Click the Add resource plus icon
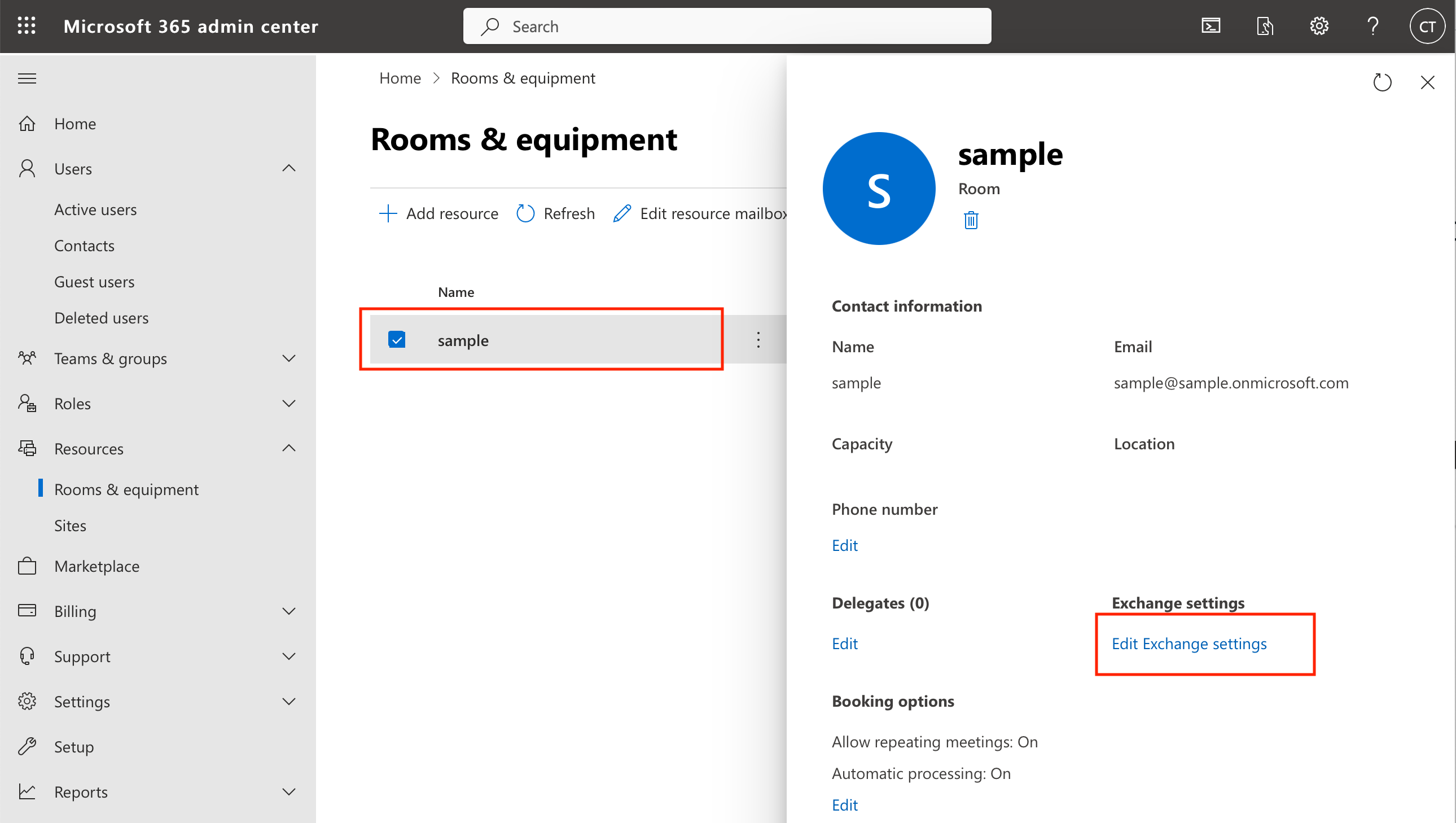The width and height of the screenshot is (1456, 823). point(388,213)
